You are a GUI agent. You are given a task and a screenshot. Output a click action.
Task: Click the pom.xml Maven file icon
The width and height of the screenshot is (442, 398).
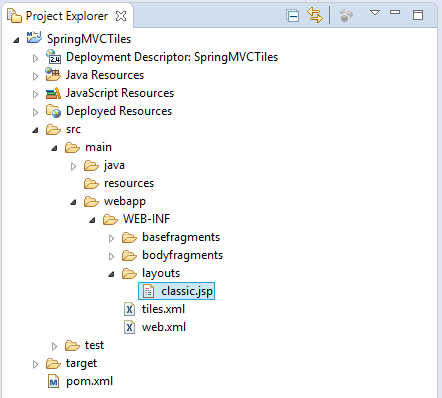pos(53,381)
